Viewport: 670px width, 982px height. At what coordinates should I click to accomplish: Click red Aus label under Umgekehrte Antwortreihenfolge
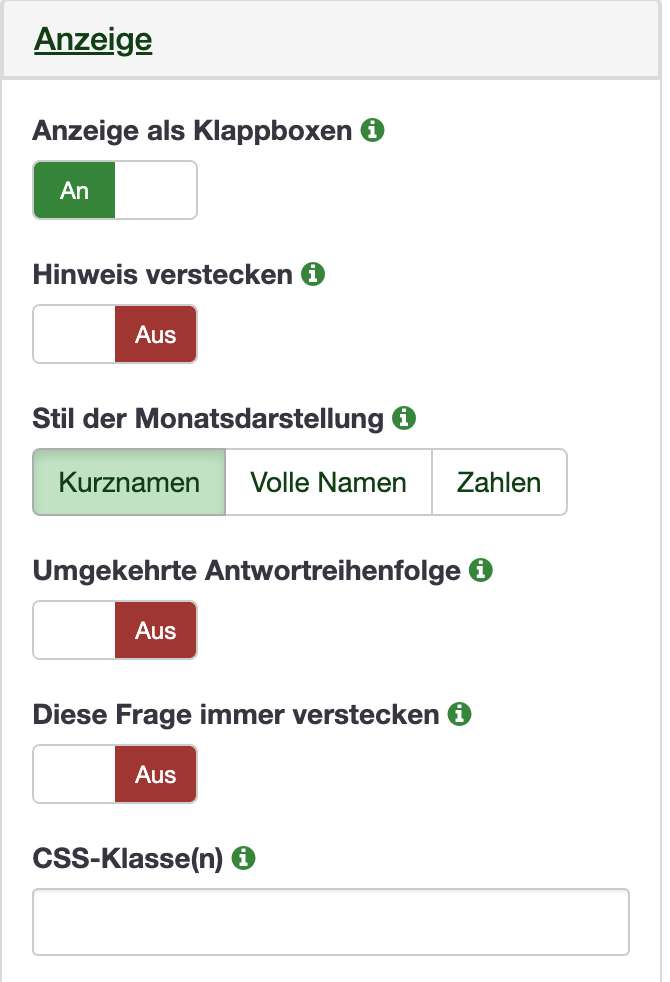[156, 630]
